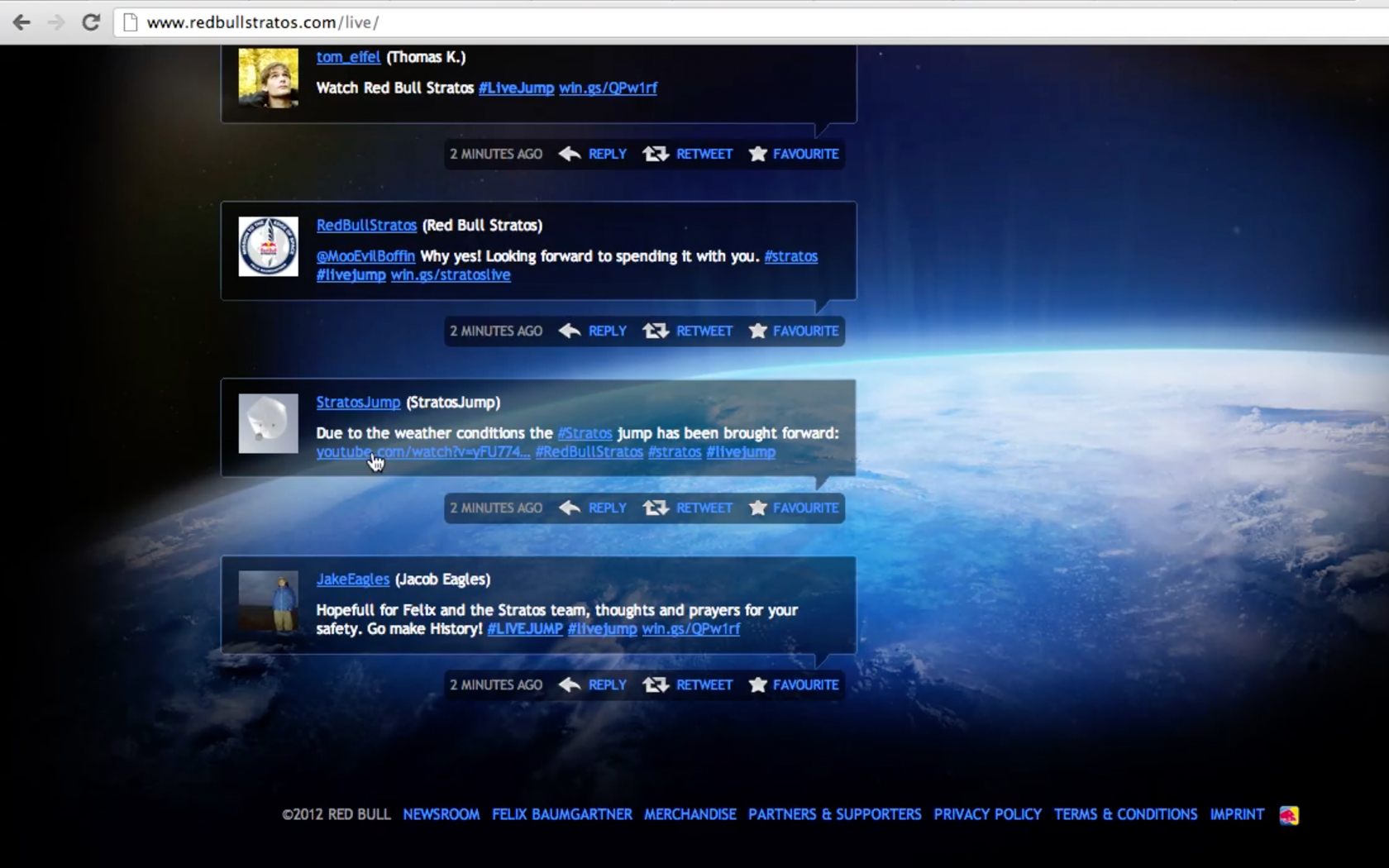Click the @MooEvilBoffin mention link
This screenshot has width=1389, height=868.
365,256
